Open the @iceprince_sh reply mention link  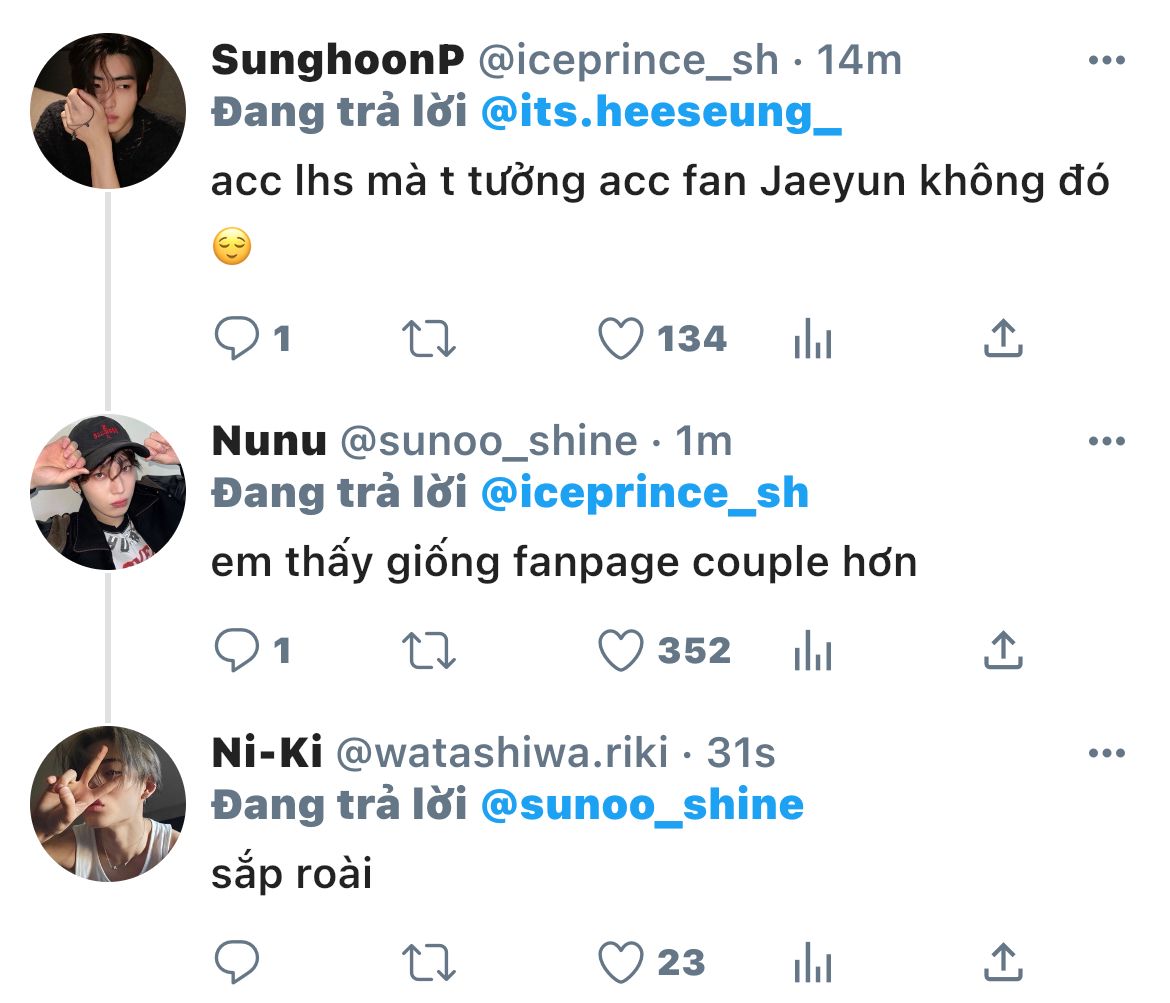click(x=644, y=493)
